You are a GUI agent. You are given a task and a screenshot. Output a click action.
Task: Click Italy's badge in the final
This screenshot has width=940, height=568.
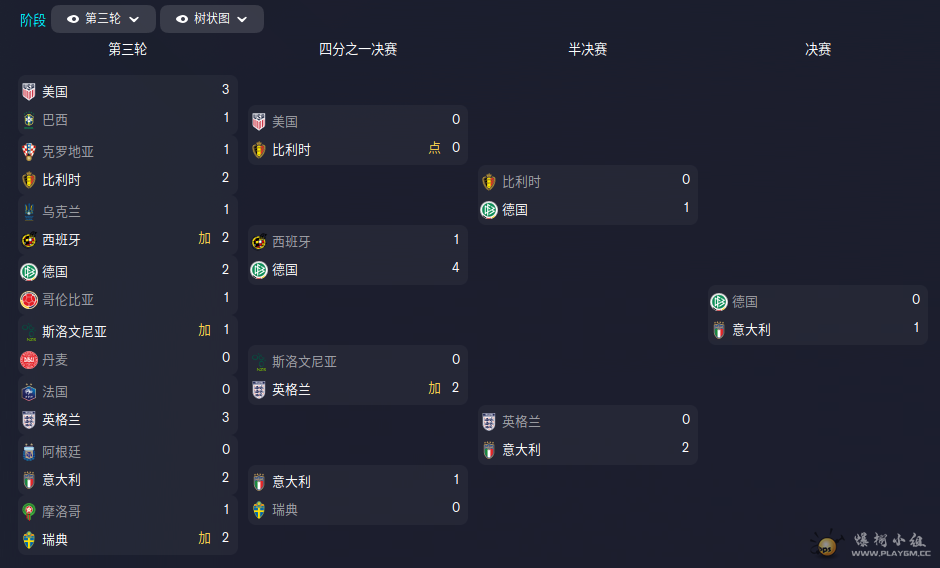point(719,329)
